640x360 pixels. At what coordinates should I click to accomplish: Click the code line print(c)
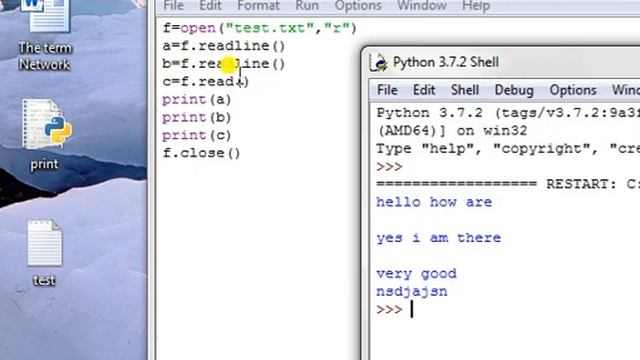pyautogui.click(x=197, y=135)
